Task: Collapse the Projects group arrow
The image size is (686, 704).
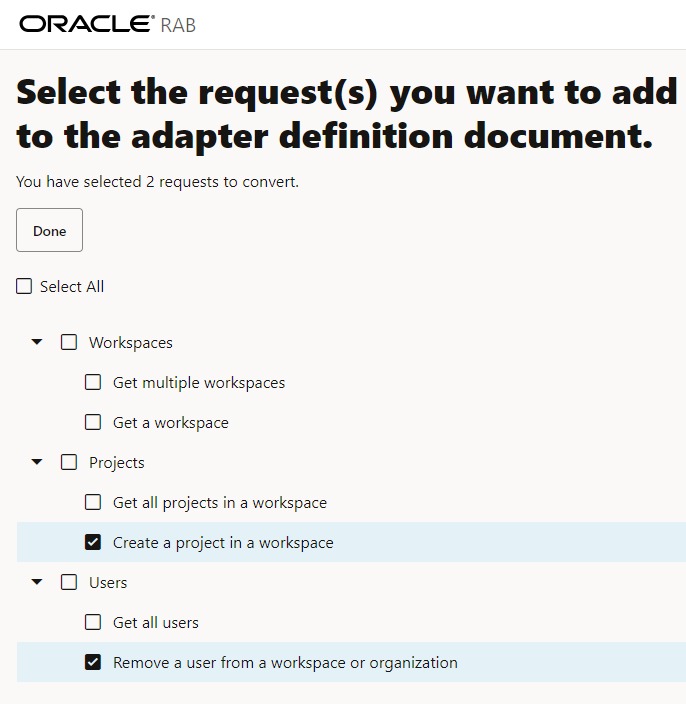Action: point(37,462)
